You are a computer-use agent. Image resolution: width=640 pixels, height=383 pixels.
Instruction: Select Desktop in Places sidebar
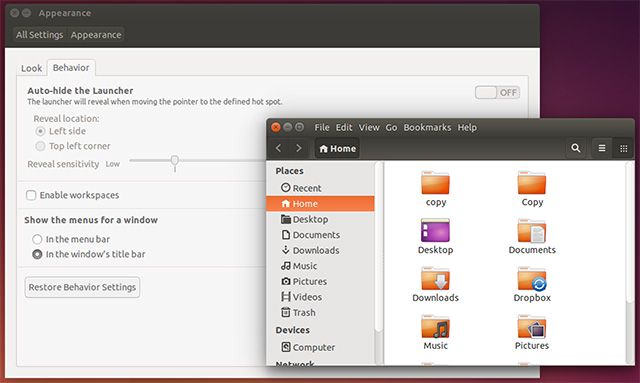click(x=320, y=219)
